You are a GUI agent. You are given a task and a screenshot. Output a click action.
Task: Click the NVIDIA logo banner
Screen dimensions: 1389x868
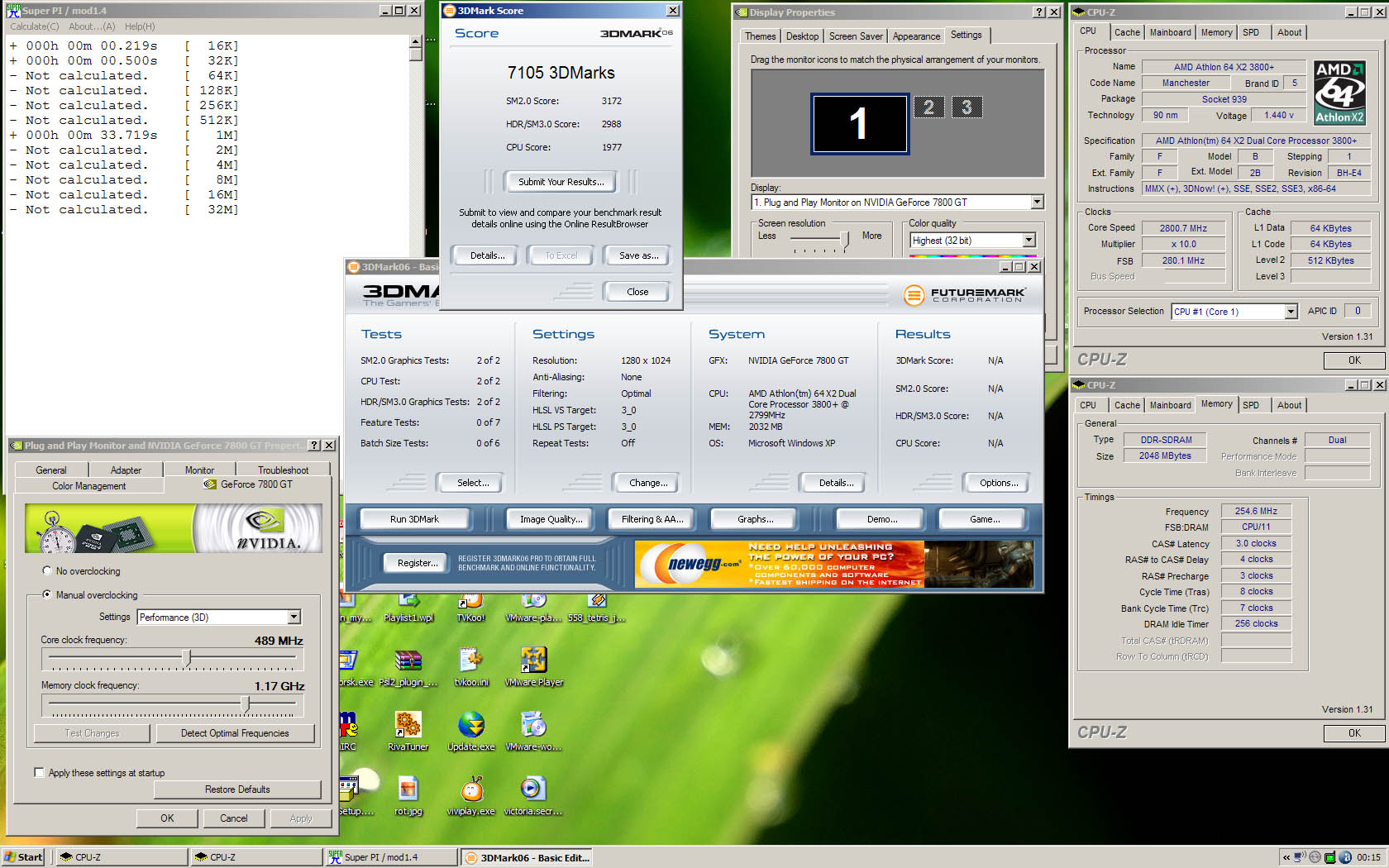click(x=173, y=528)
